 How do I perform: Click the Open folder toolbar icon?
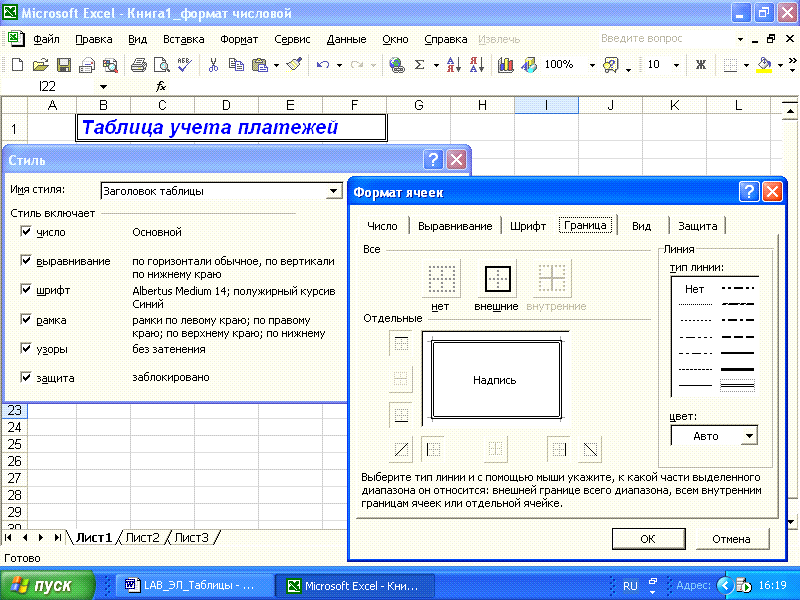click(x=40, y=65)
